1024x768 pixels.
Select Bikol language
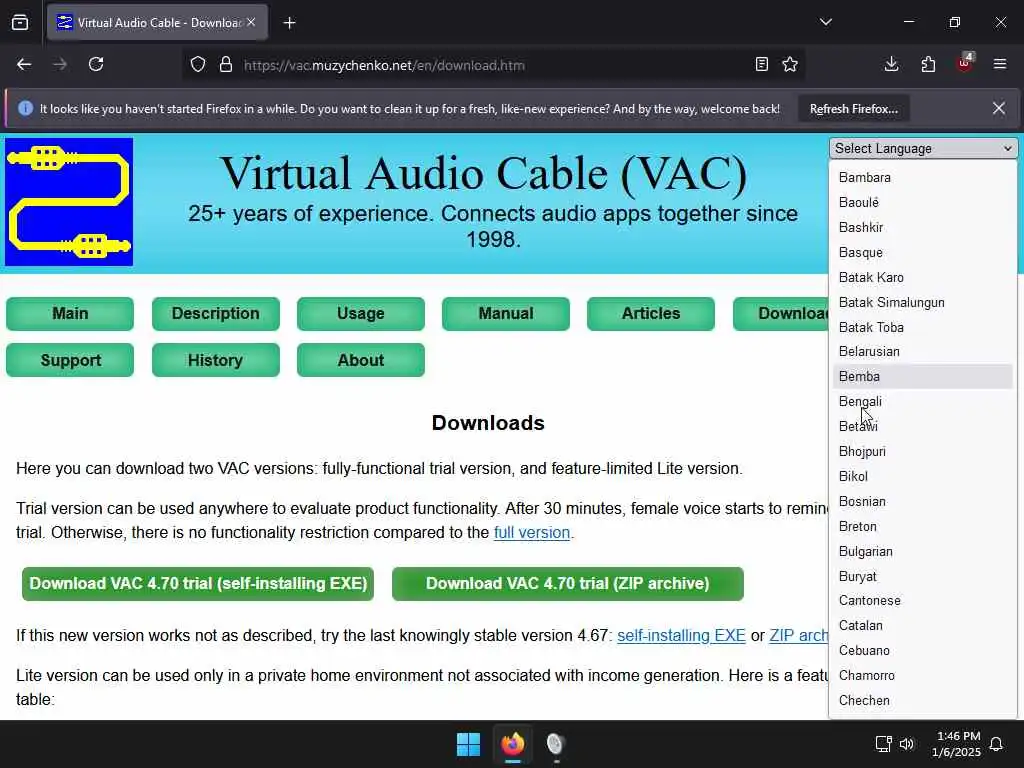923,476
